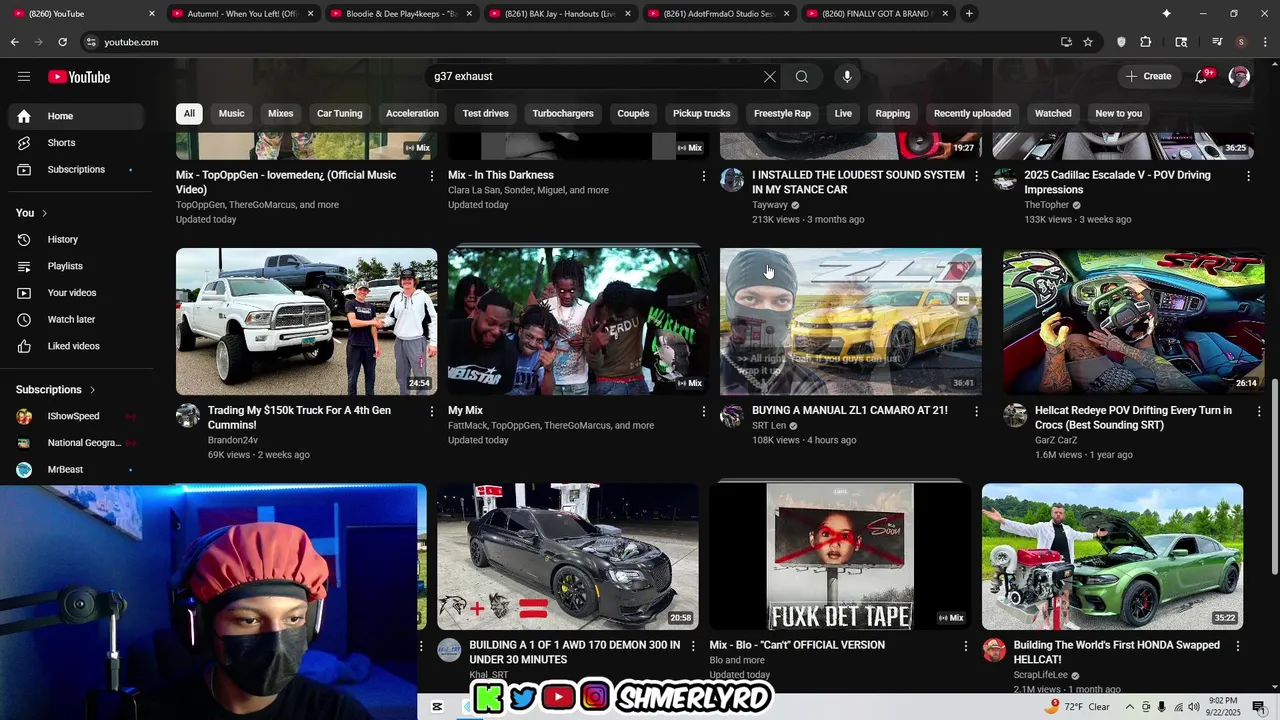The image size is (1280, 720).
Task: Select the Recently uploaded filter chip
Action: click(x=972, y=114)
